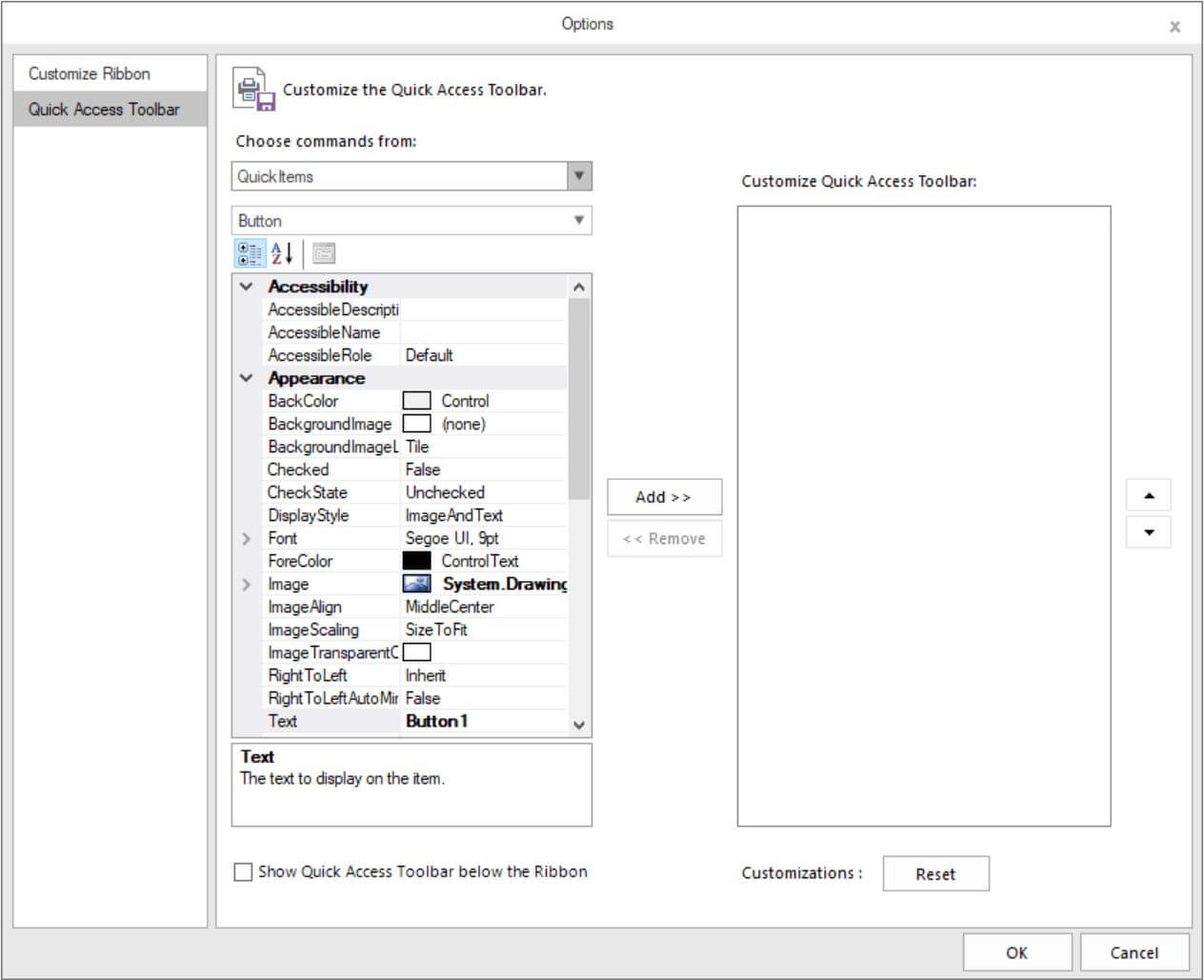1204x980 pixels.
Task: Expand the Font property
Action: [247, 539]
